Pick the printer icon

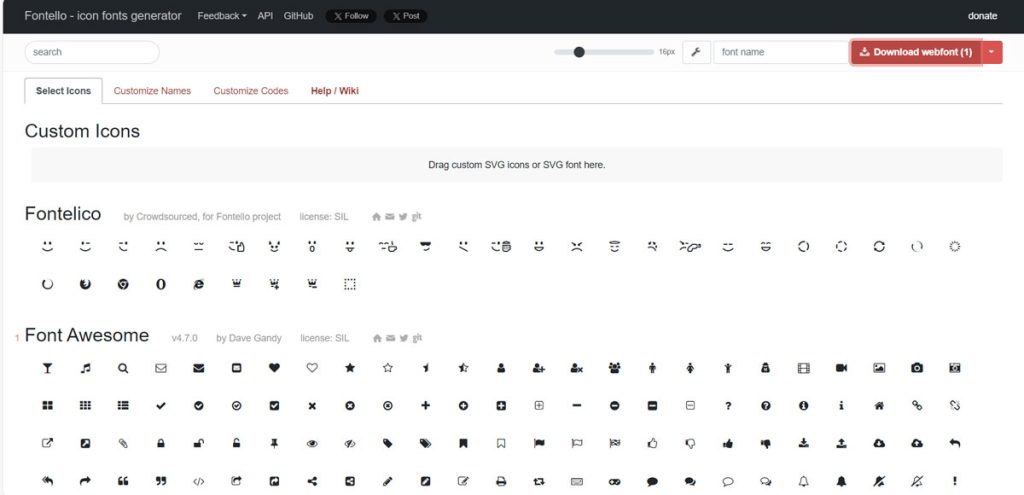pos(501,481)
